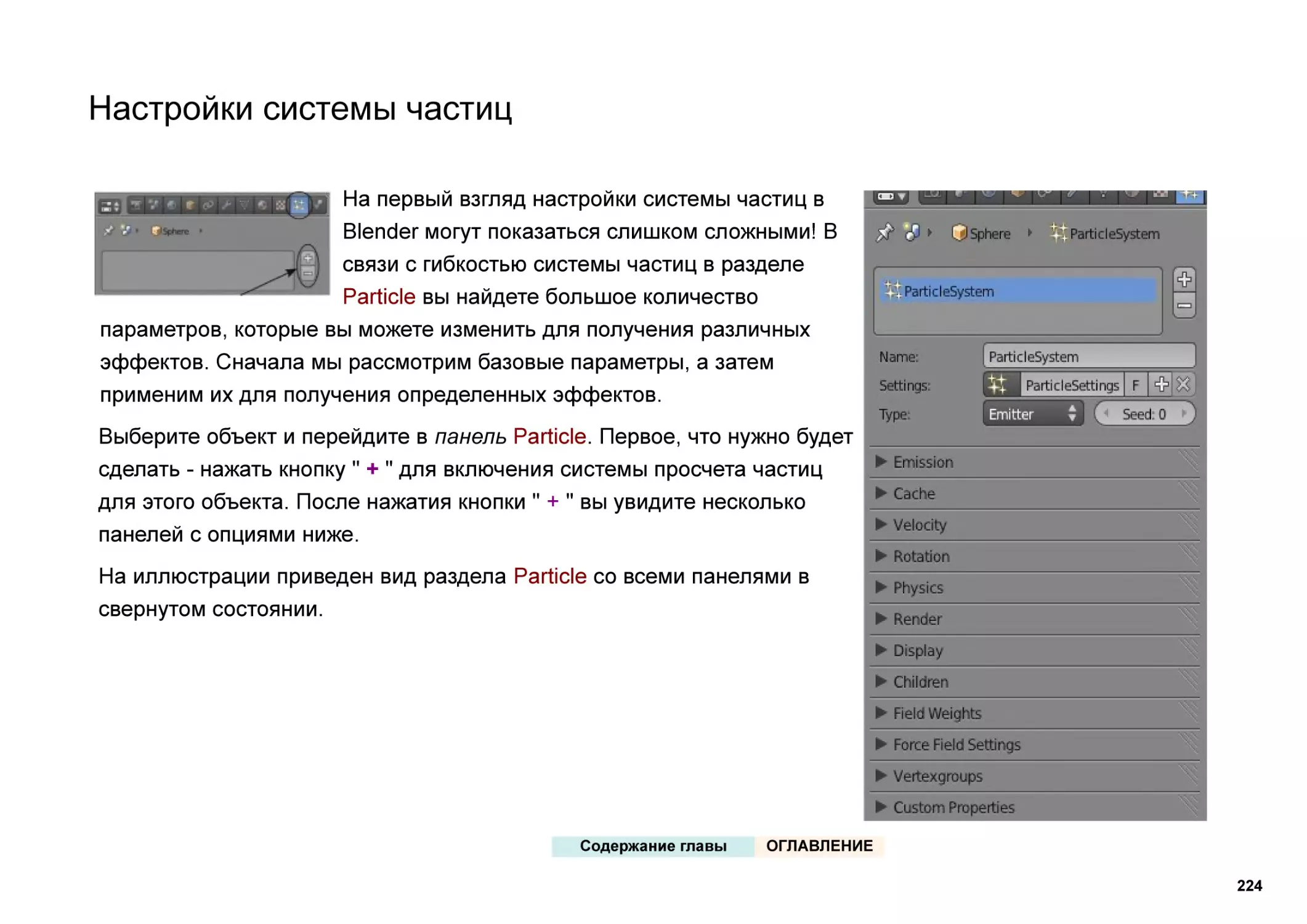Open the ОГЛАВЛЕНИЕ link
The width and height of the screenshot is (1307, 924).
819,846
